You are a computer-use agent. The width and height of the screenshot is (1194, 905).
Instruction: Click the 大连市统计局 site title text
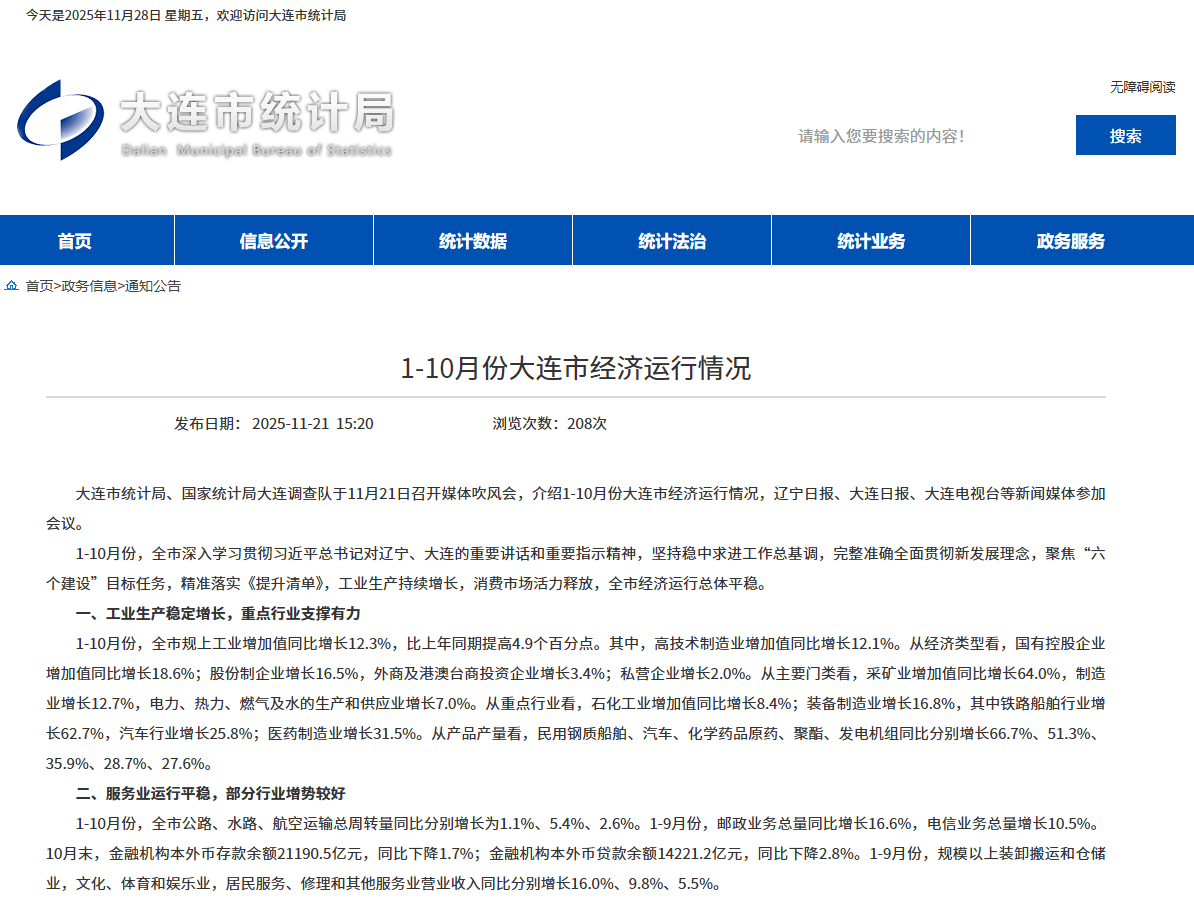pos(256,113)
